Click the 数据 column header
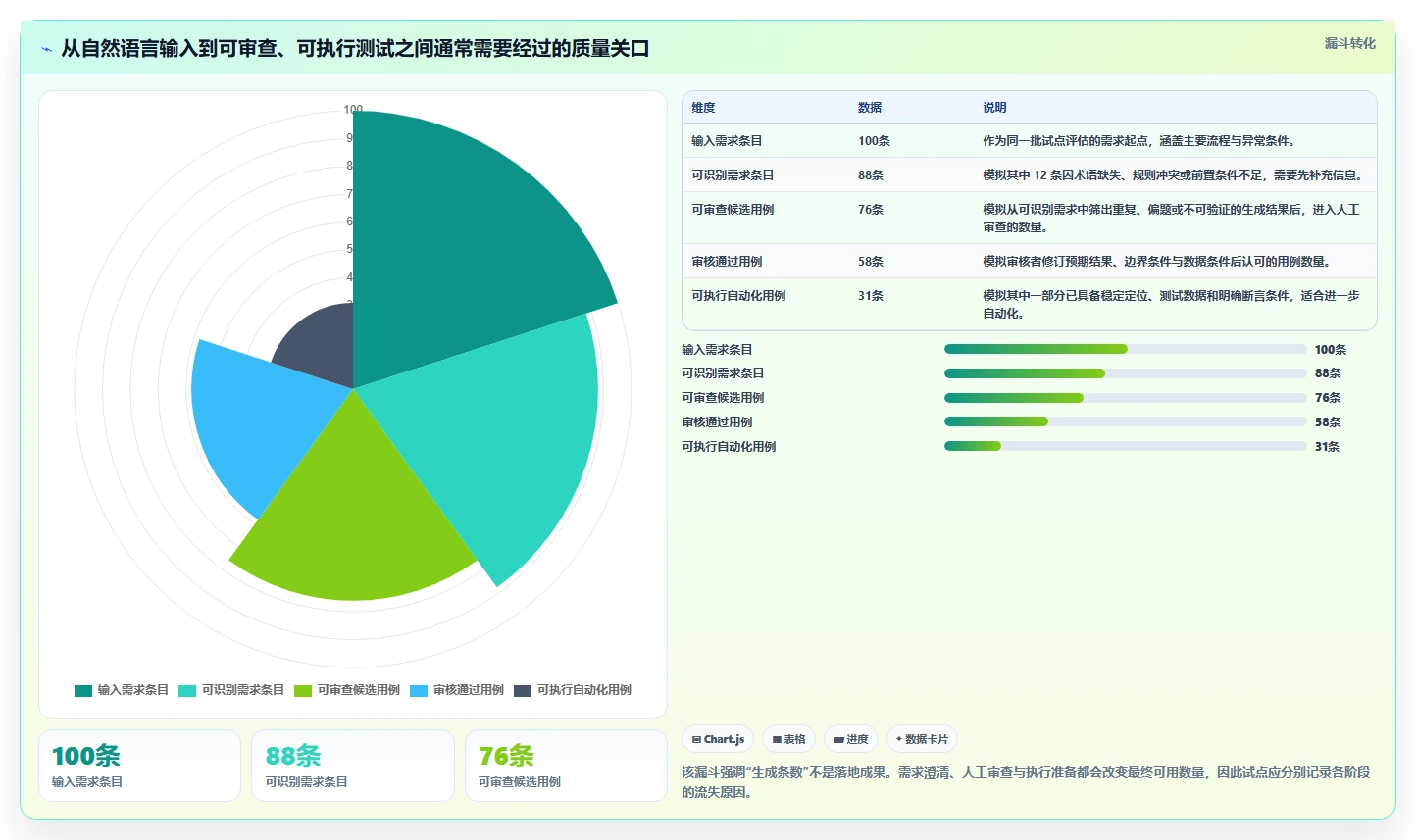 click(x=870, y=108)
